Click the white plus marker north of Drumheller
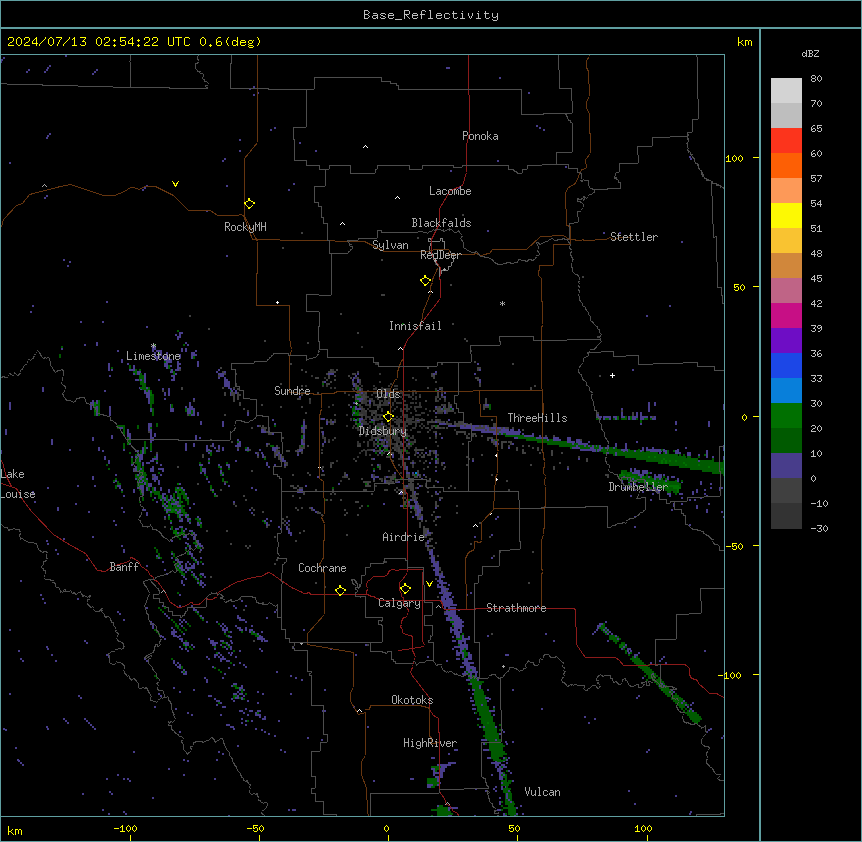 [x=612, y=375]
